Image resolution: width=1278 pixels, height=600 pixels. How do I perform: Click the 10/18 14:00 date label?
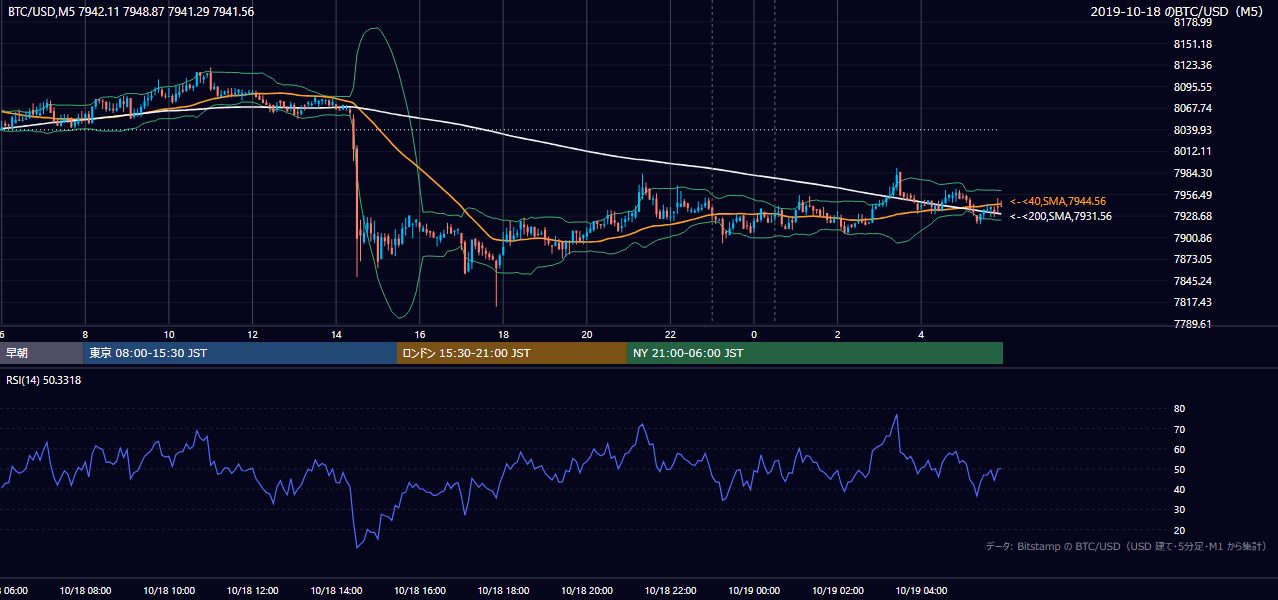click(x=336, y=591)
